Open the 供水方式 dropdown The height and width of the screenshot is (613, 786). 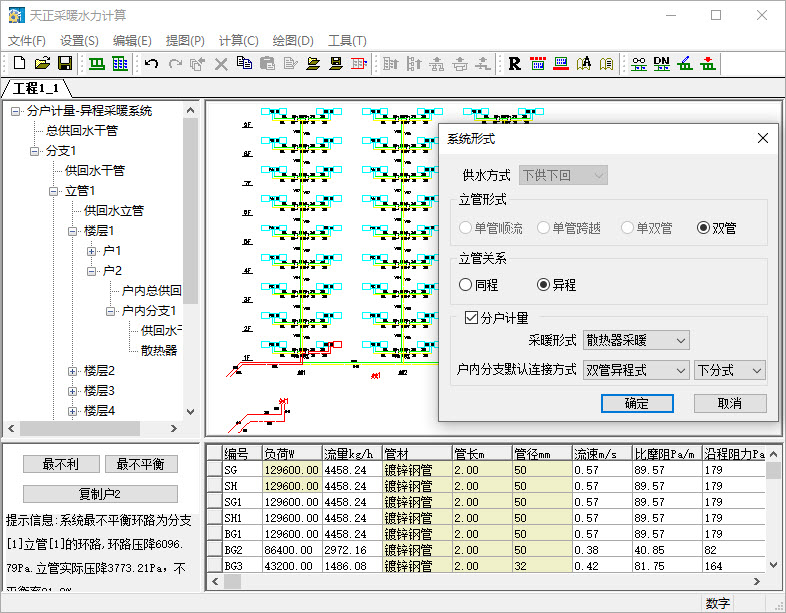coord(563,175)
